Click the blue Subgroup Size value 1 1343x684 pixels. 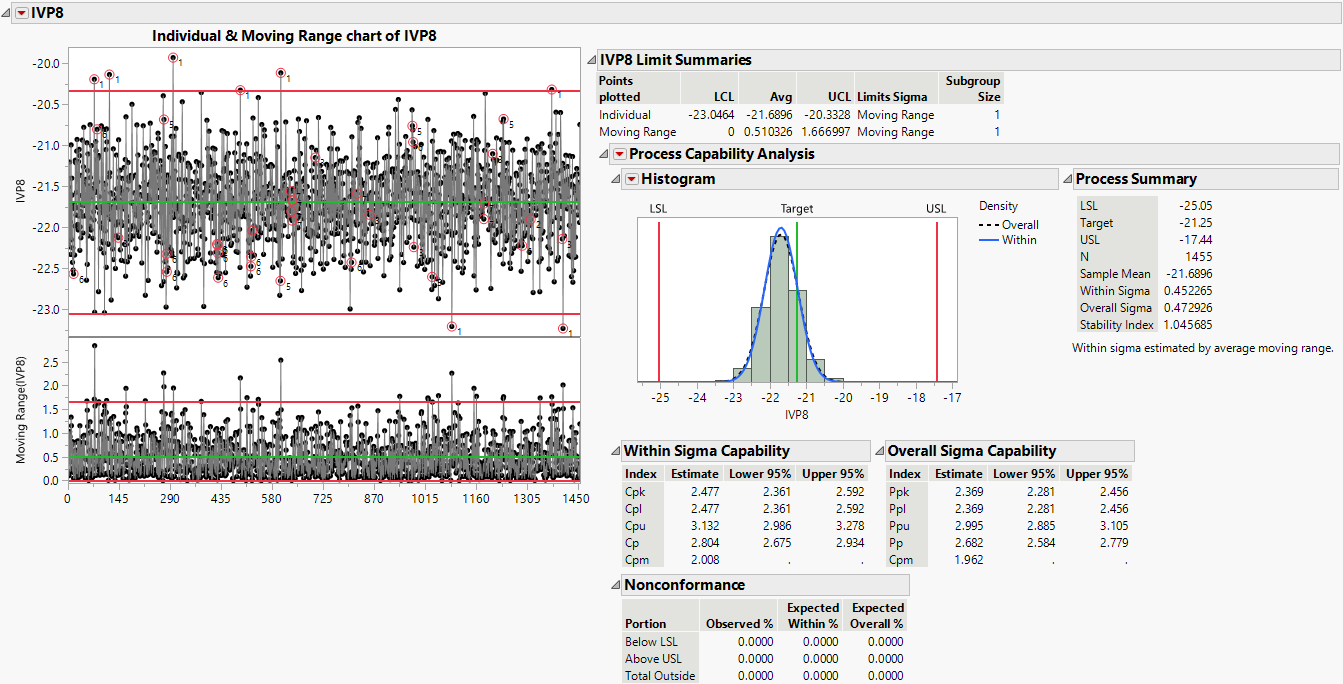coord(996,114)
